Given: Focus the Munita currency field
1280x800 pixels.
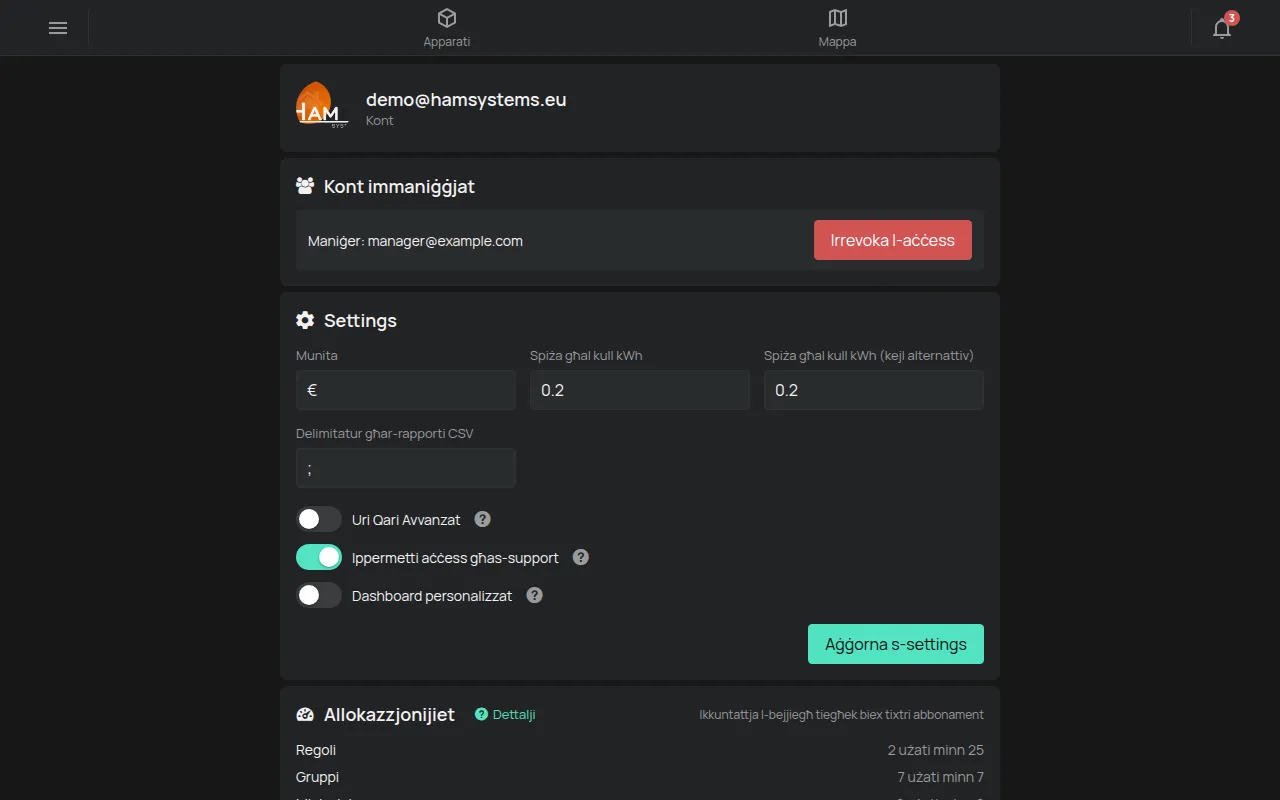Looking at the screenshot, I should pos(406,390).
